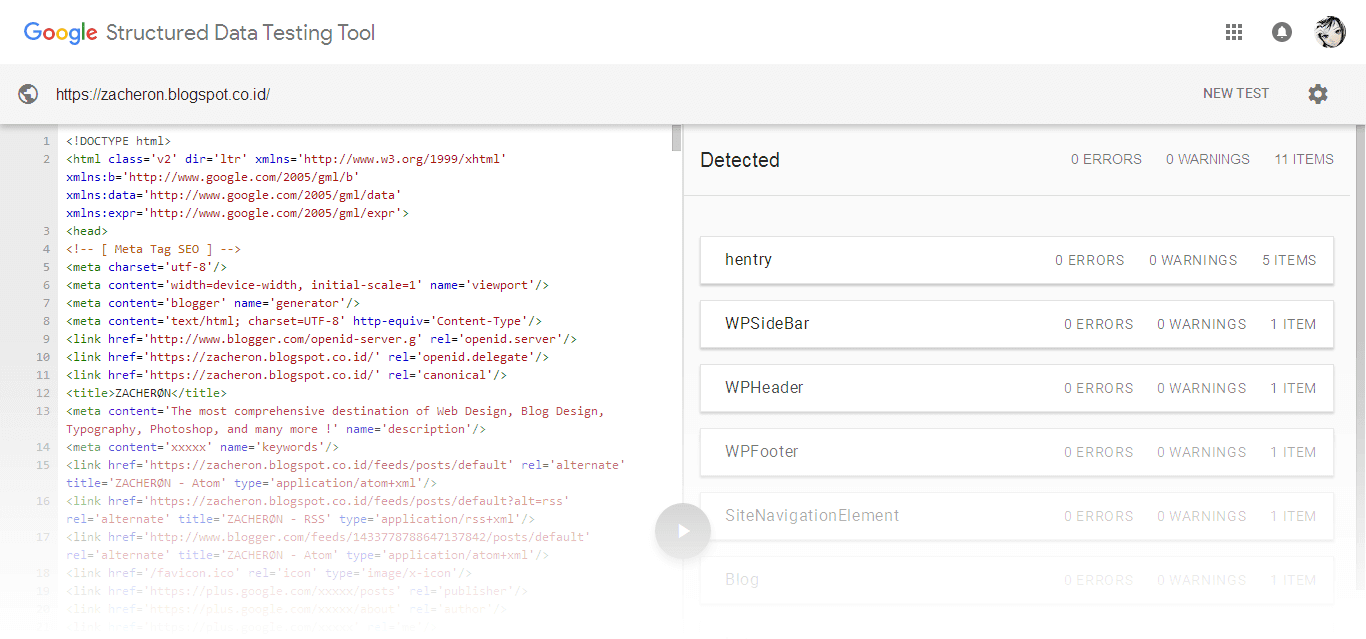
Task: Click the openid.server link line
Action: tap(322, 339)
